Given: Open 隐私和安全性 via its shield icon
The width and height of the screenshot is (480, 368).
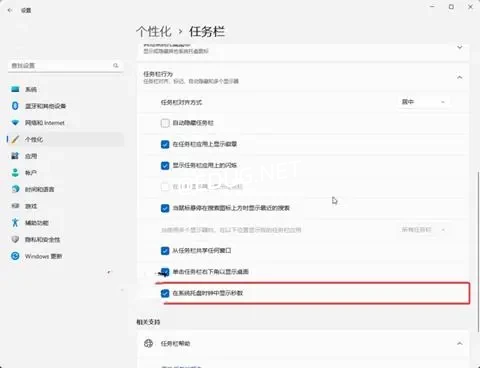Looking at the screenshot, I should (15, 239).
